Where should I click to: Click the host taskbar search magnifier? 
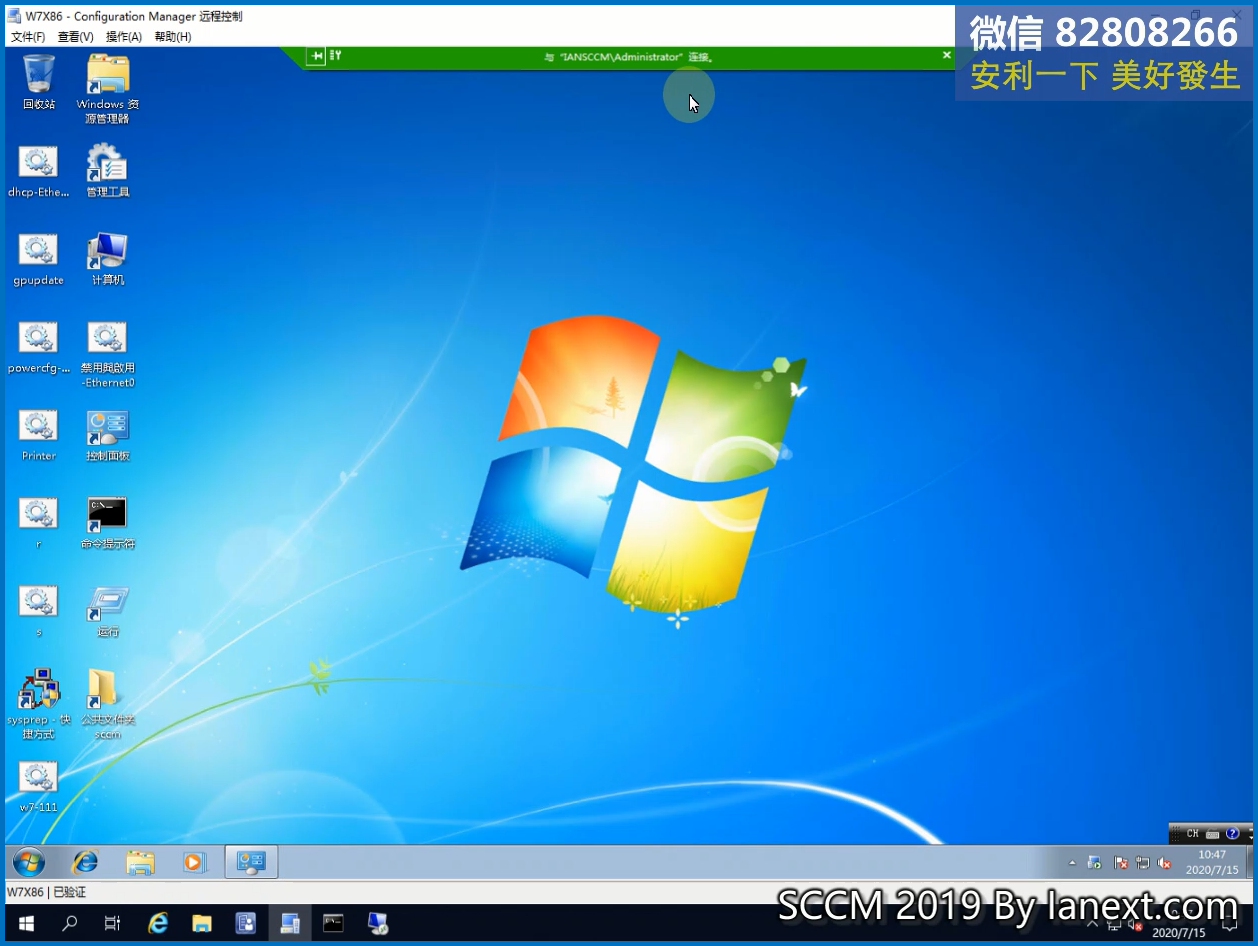pos(69,924)
